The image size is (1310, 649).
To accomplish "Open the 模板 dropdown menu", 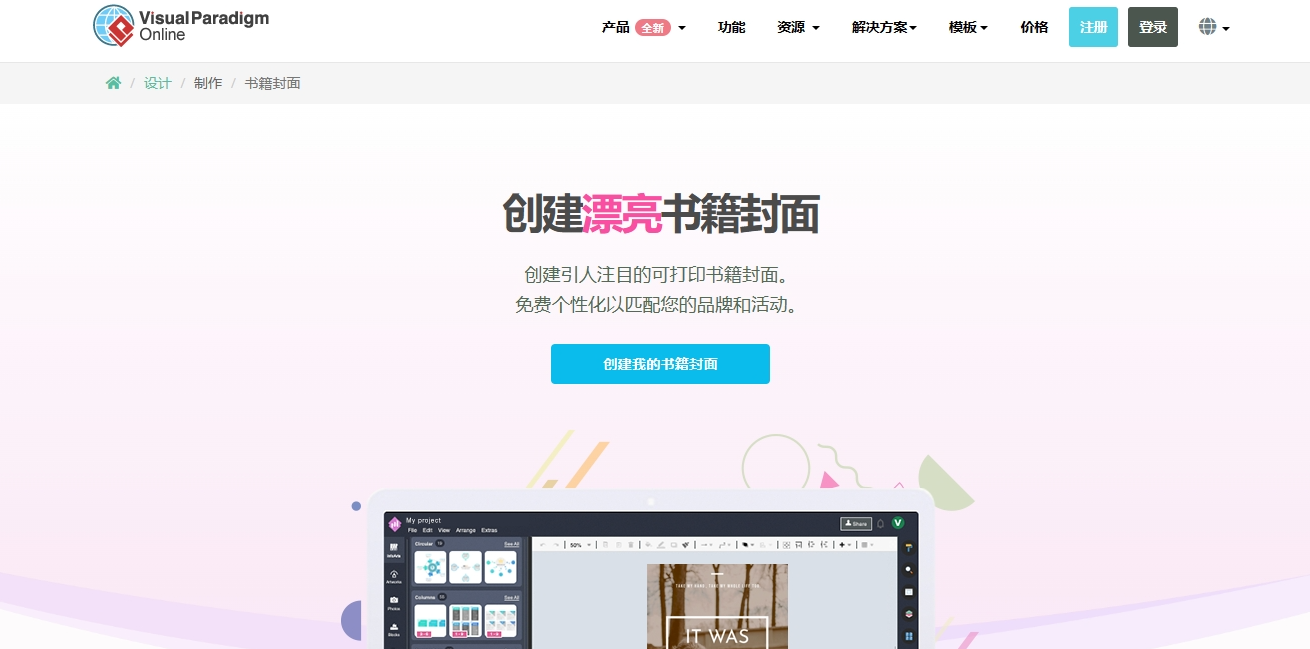I will (x=967, y=27).
